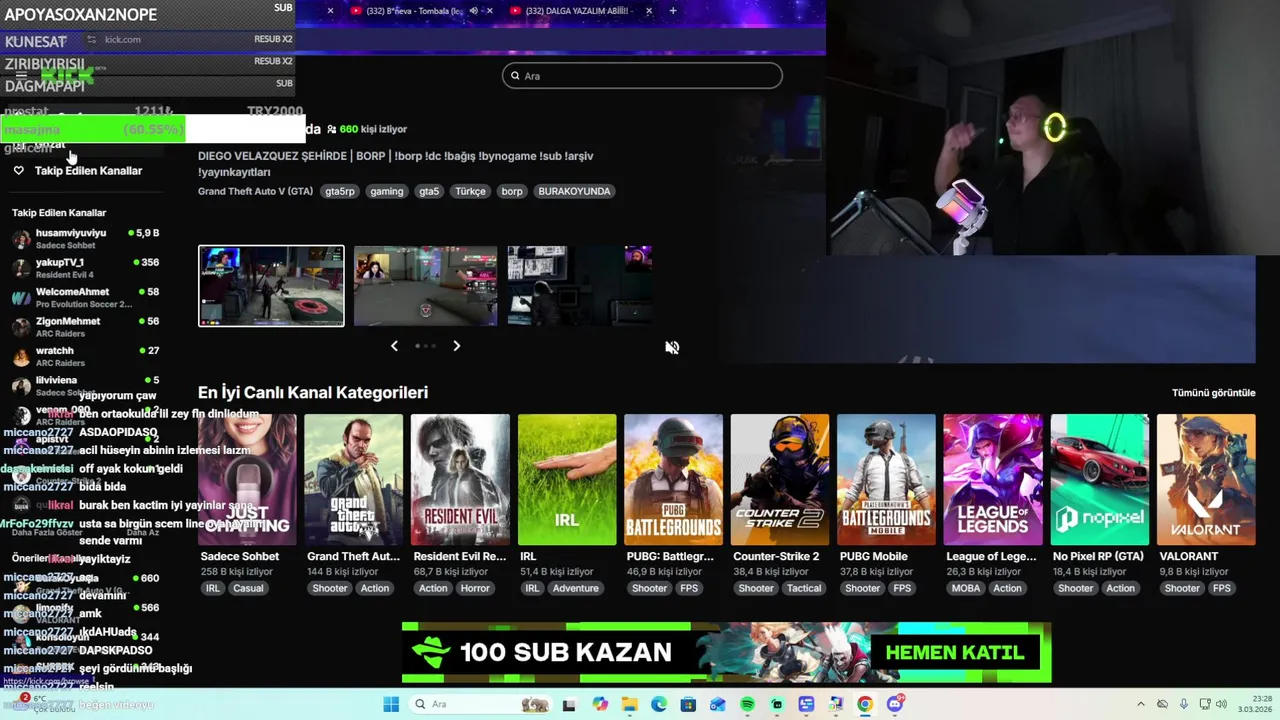Viewport: 1280px width, 720px height.
Task: Open yakupTV_1 channel avatar
Action: [x=21, y=268]
